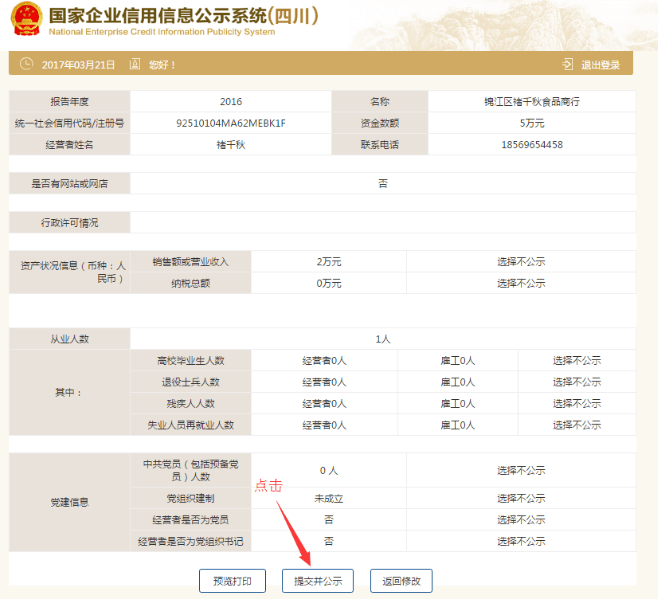This screenshot has height=599, width=658.
Task: Click the 您好！ greeting text
Action: (x=162, y=65)
